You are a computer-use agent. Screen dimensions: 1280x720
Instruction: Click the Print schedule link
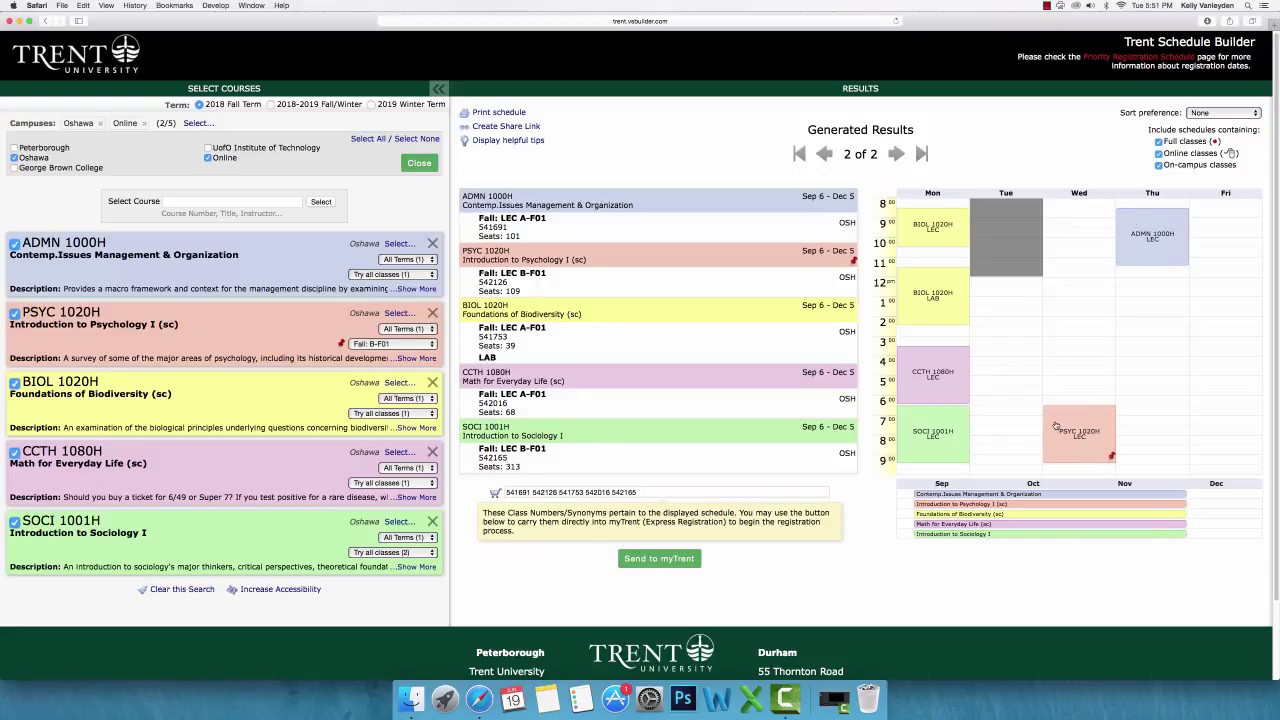[499, 113]
